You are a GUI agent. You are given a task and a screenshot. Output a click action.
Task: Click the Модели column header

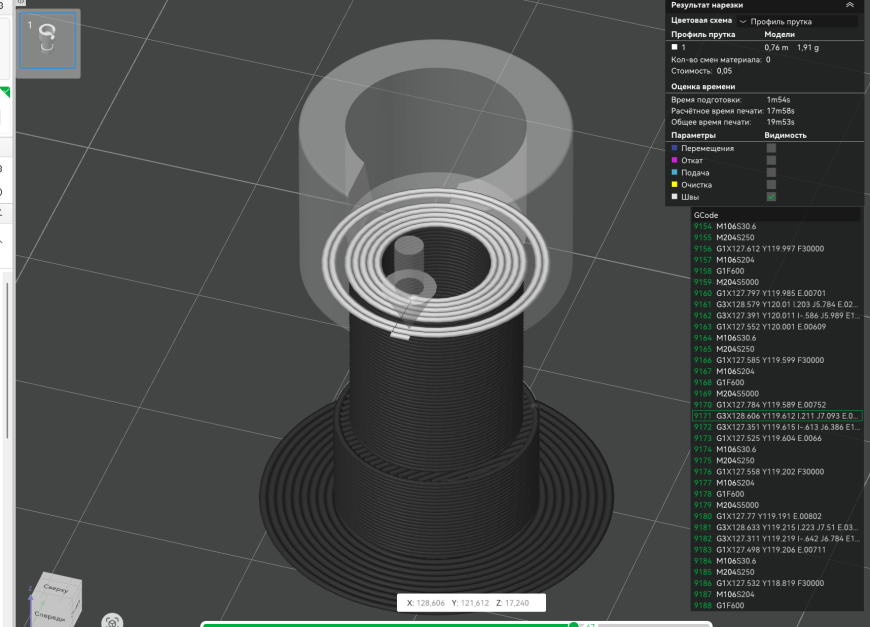pos(780,34)
